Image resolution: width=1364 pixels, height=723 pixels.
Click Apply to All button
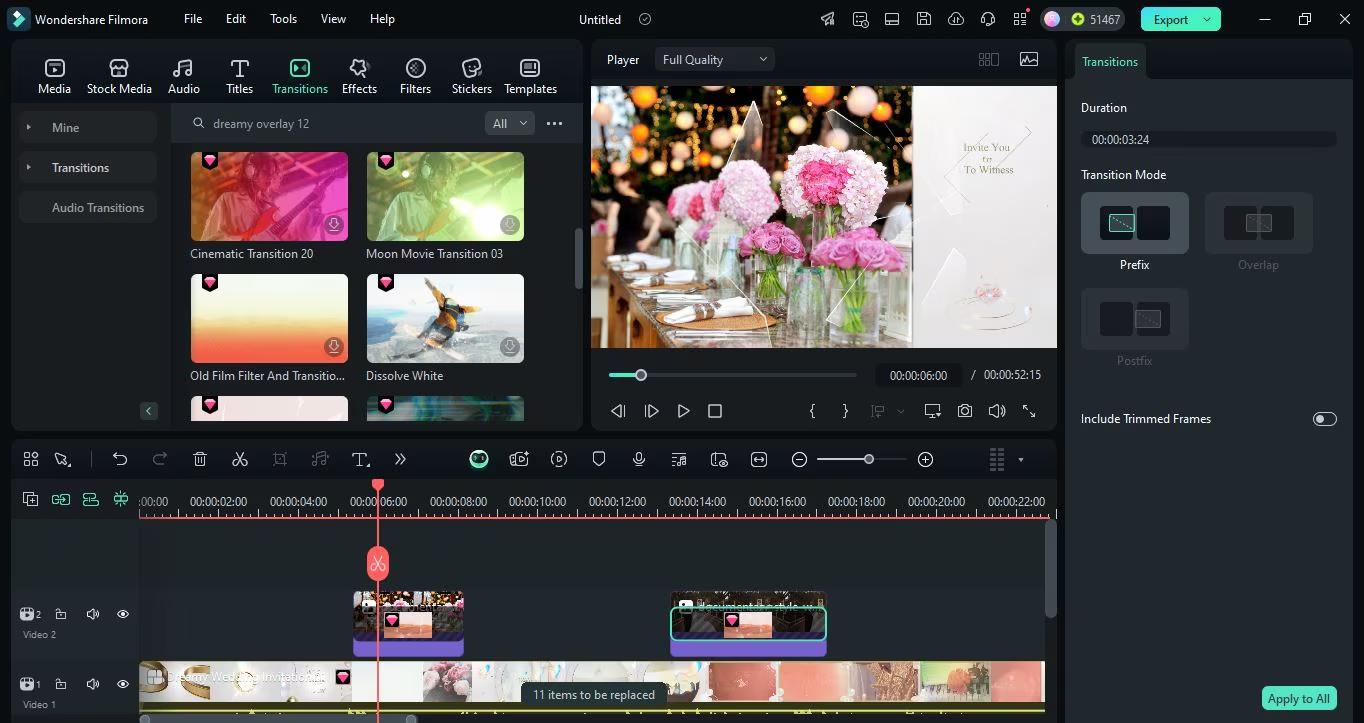(x=1299, y=699)
